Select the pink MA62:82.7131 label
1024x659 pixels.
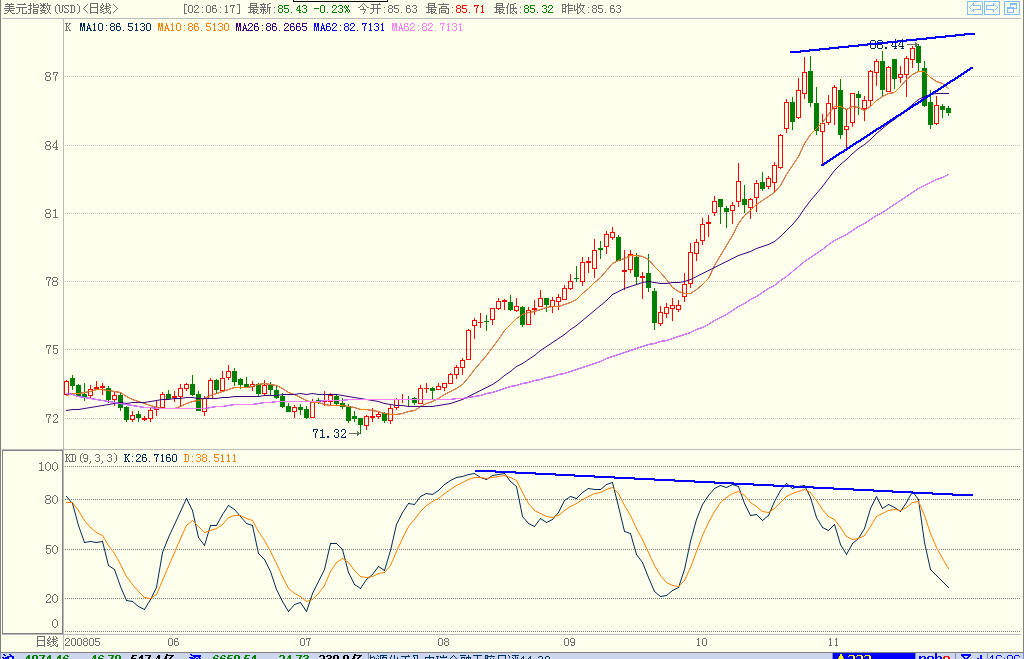pos(427,27)
